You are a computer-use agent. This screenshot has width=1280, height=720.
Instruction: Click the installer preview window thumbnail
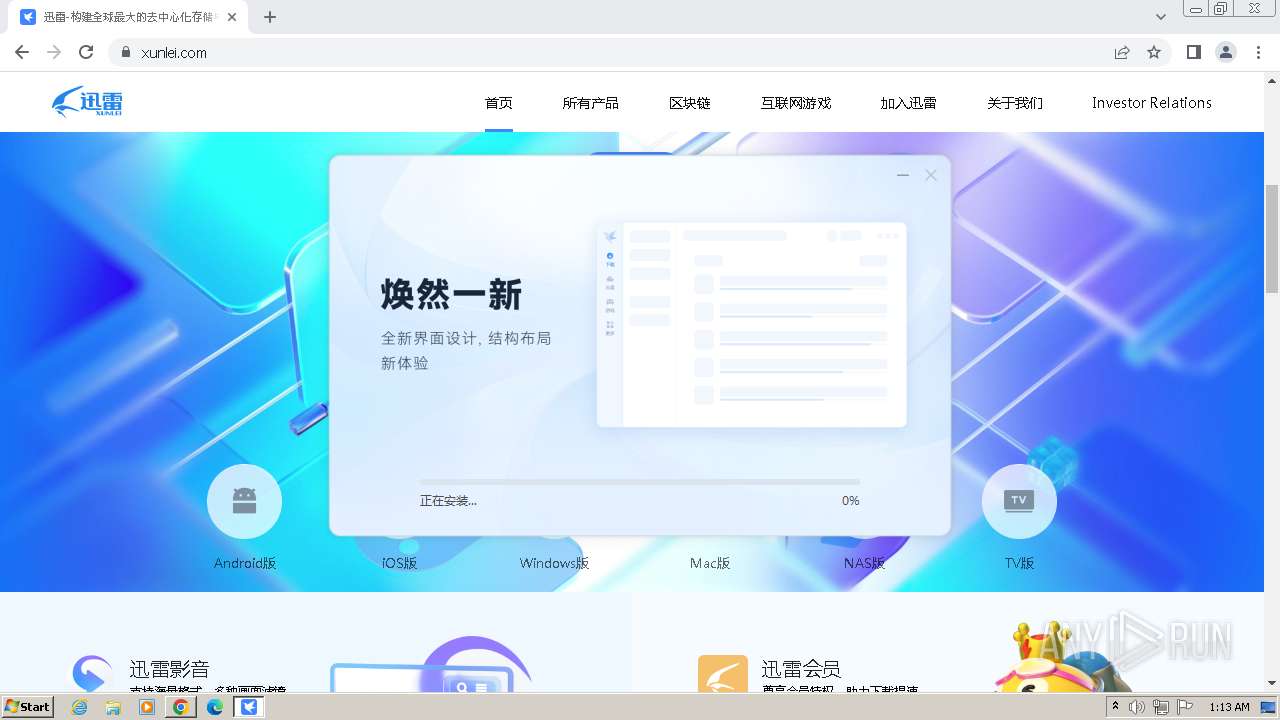click(752, 324)
